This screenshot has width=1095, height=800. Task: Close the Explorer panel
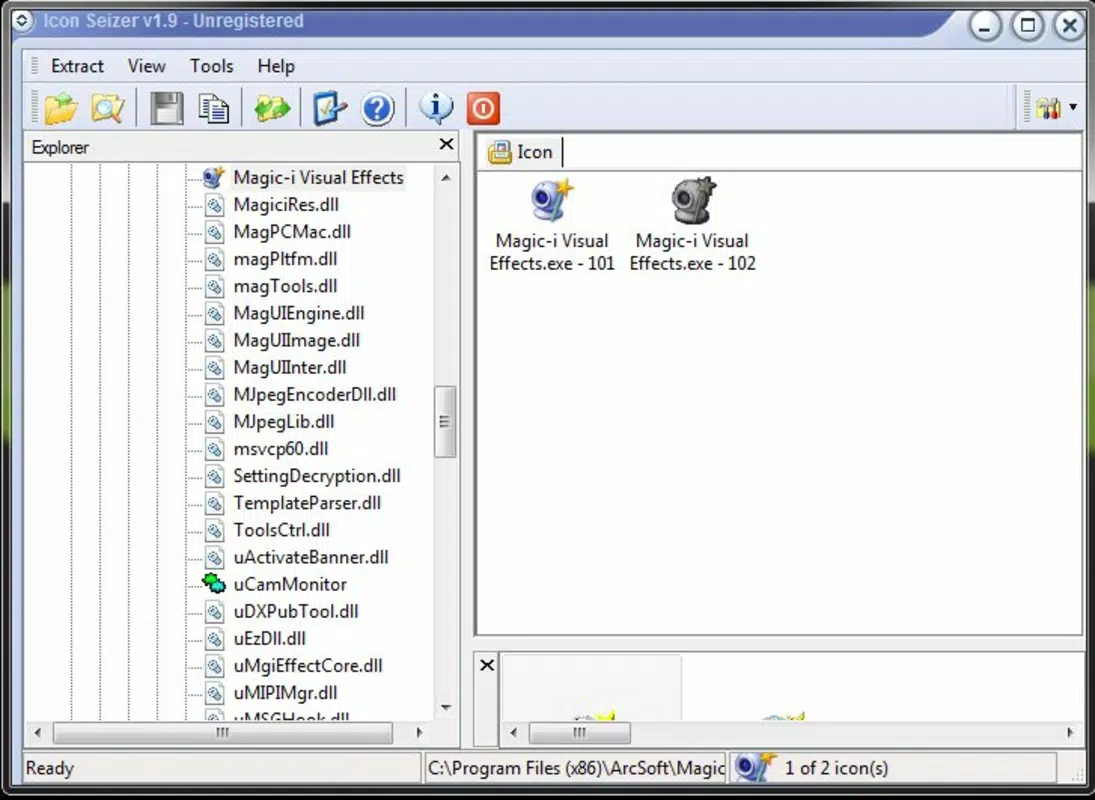(446, 145)
